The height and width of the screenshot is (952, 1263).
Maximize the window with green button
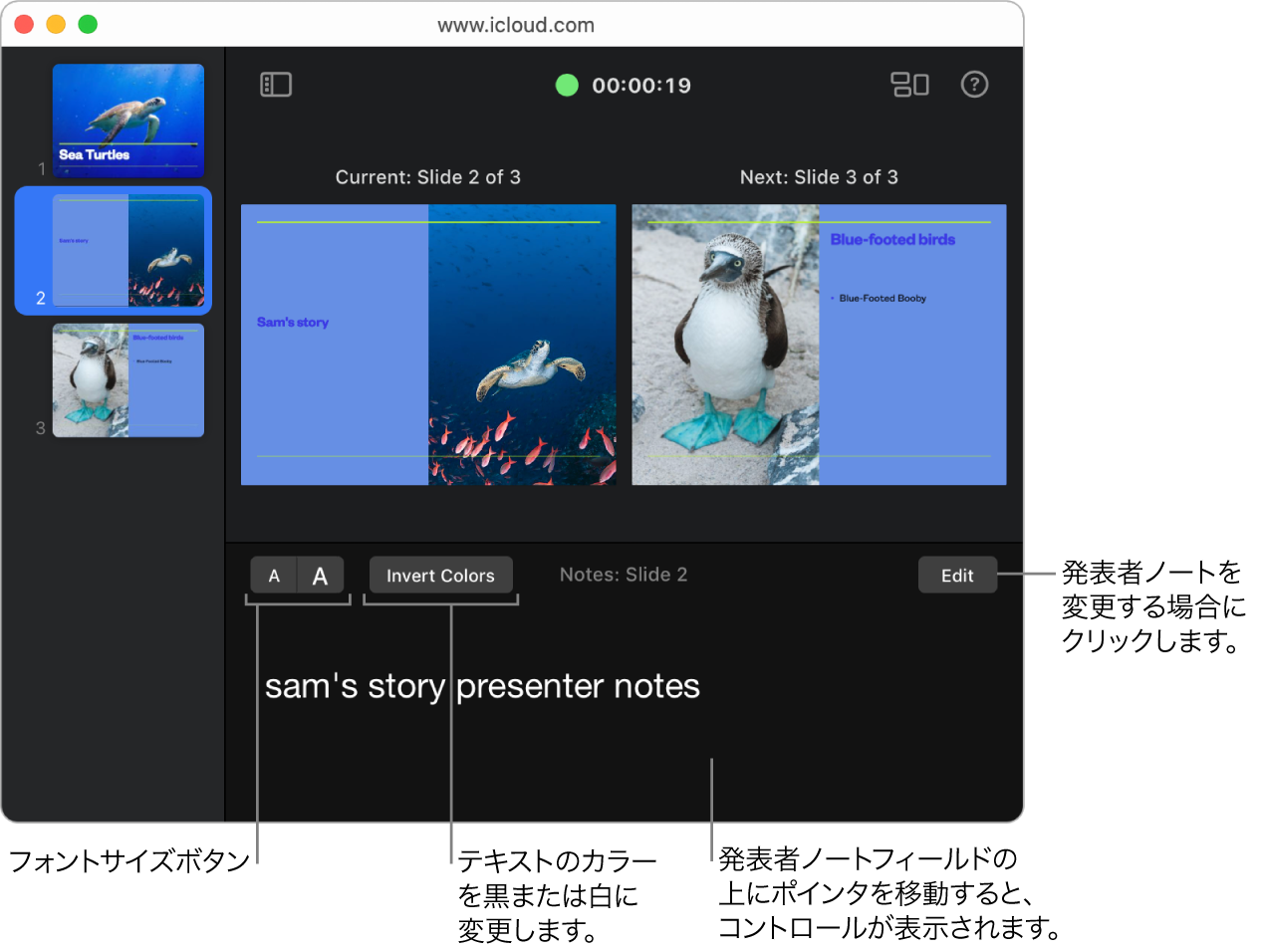pos(88,24)
